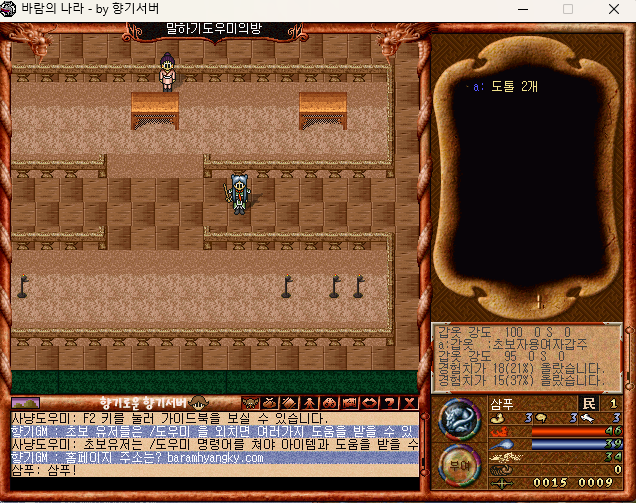Open the monster face icon in toolbar
This screenshot has width=636, height=503.
(x=250, y=403)
